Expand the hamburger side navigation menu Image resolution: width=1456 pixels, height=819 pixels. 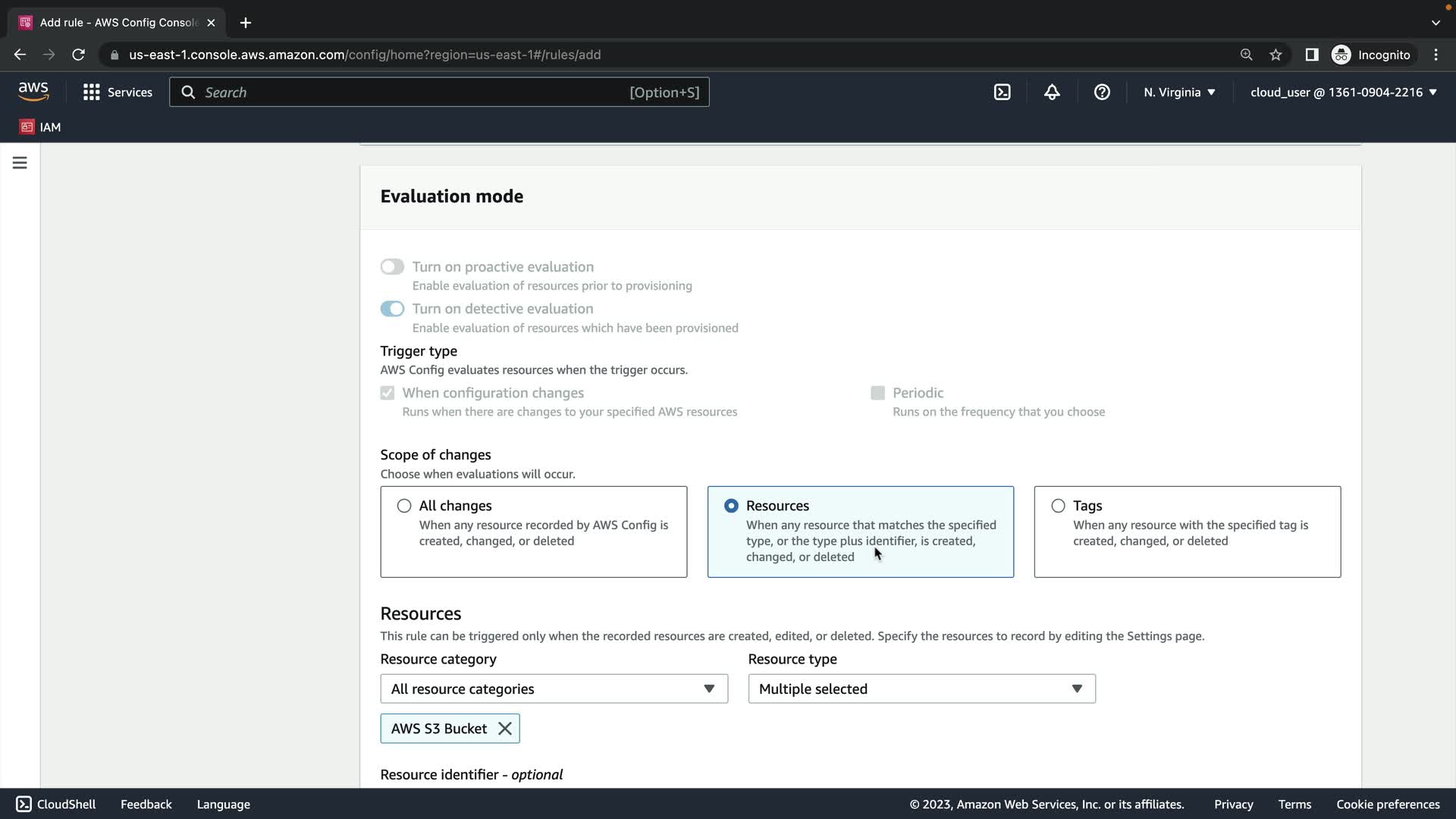coord(20,163)
